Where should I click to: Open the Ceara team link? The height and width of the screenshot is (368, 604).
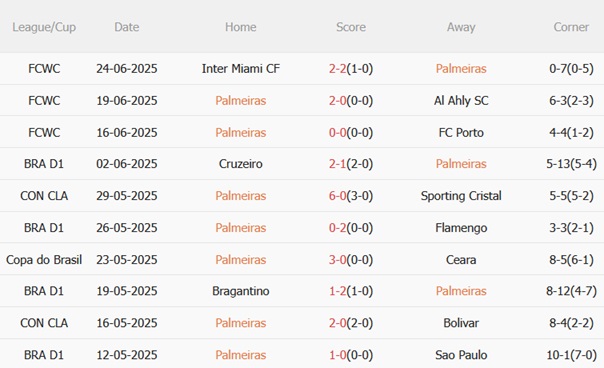tap(461, 260)
